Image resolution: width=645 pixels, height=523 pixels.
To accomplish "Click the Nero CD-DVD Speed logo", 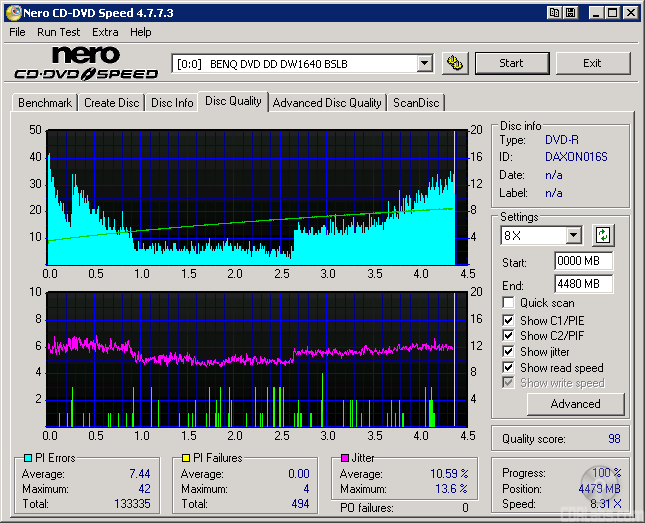I will (x=86, y=62).
